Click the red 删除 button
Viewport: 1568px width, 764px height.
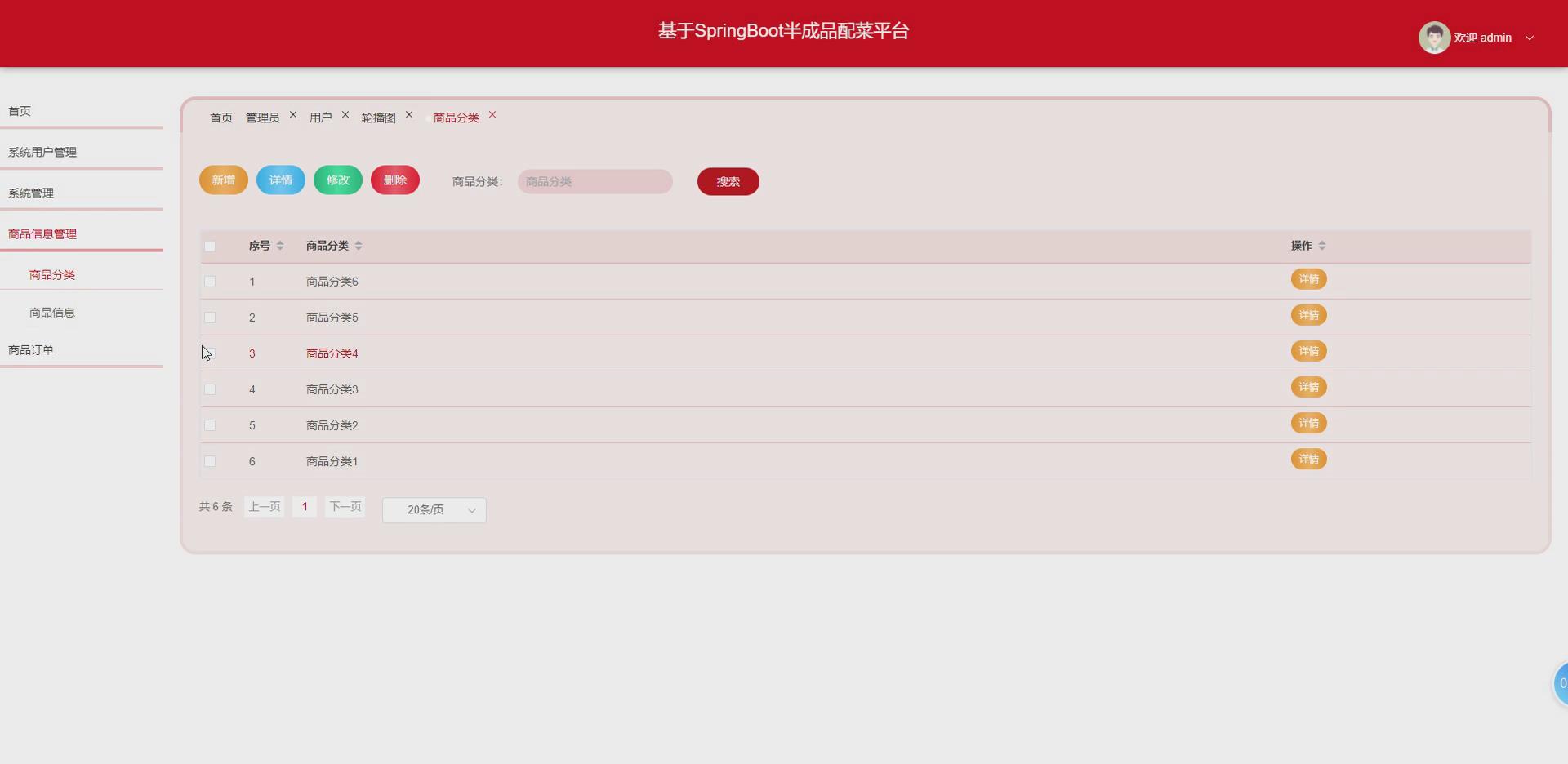point(395,180)
